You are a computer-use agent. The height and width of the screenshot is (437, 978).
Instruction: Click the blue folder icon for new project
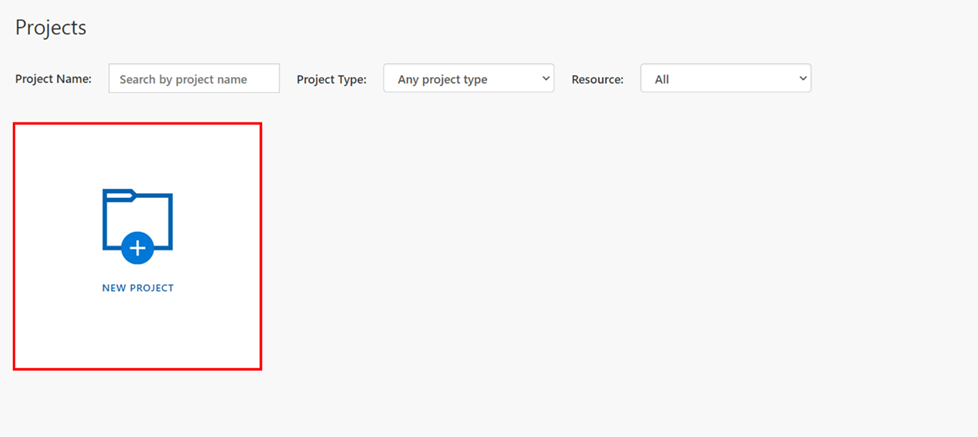tap(137, 226)
